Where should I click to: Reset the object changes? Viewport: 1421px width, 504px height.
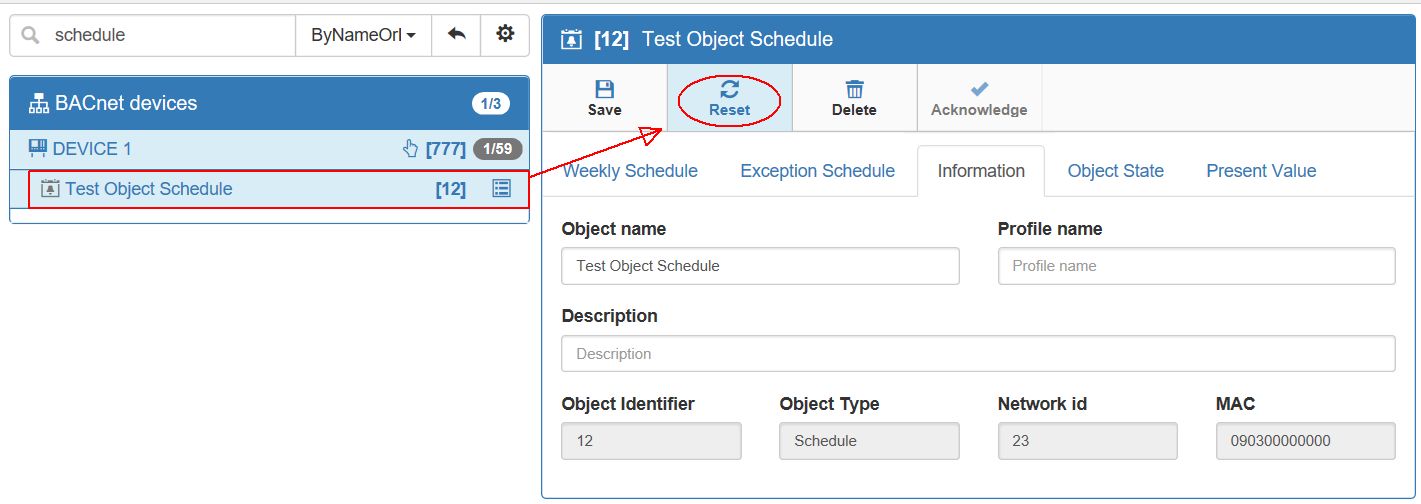pos(729,98)
